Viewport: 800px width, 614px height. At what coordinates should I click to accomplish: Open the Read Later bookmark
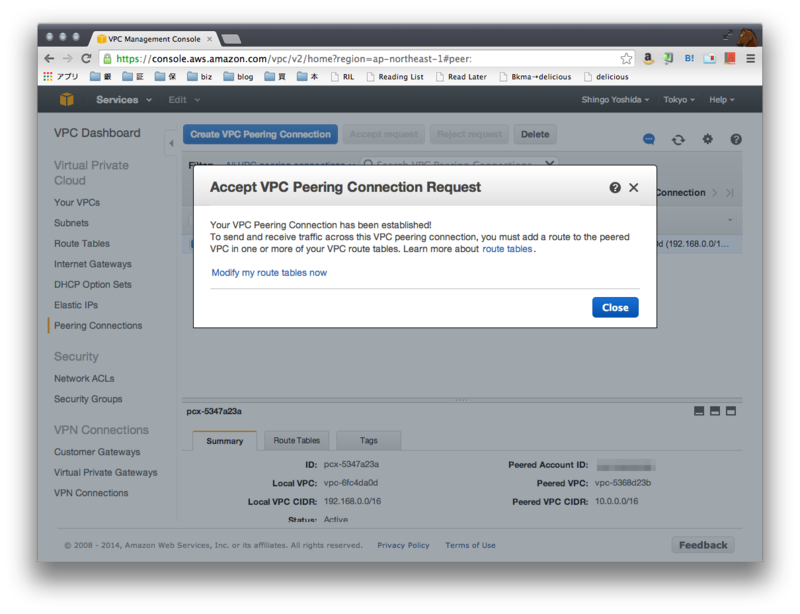pyautogui.click(x=461, y=77)
